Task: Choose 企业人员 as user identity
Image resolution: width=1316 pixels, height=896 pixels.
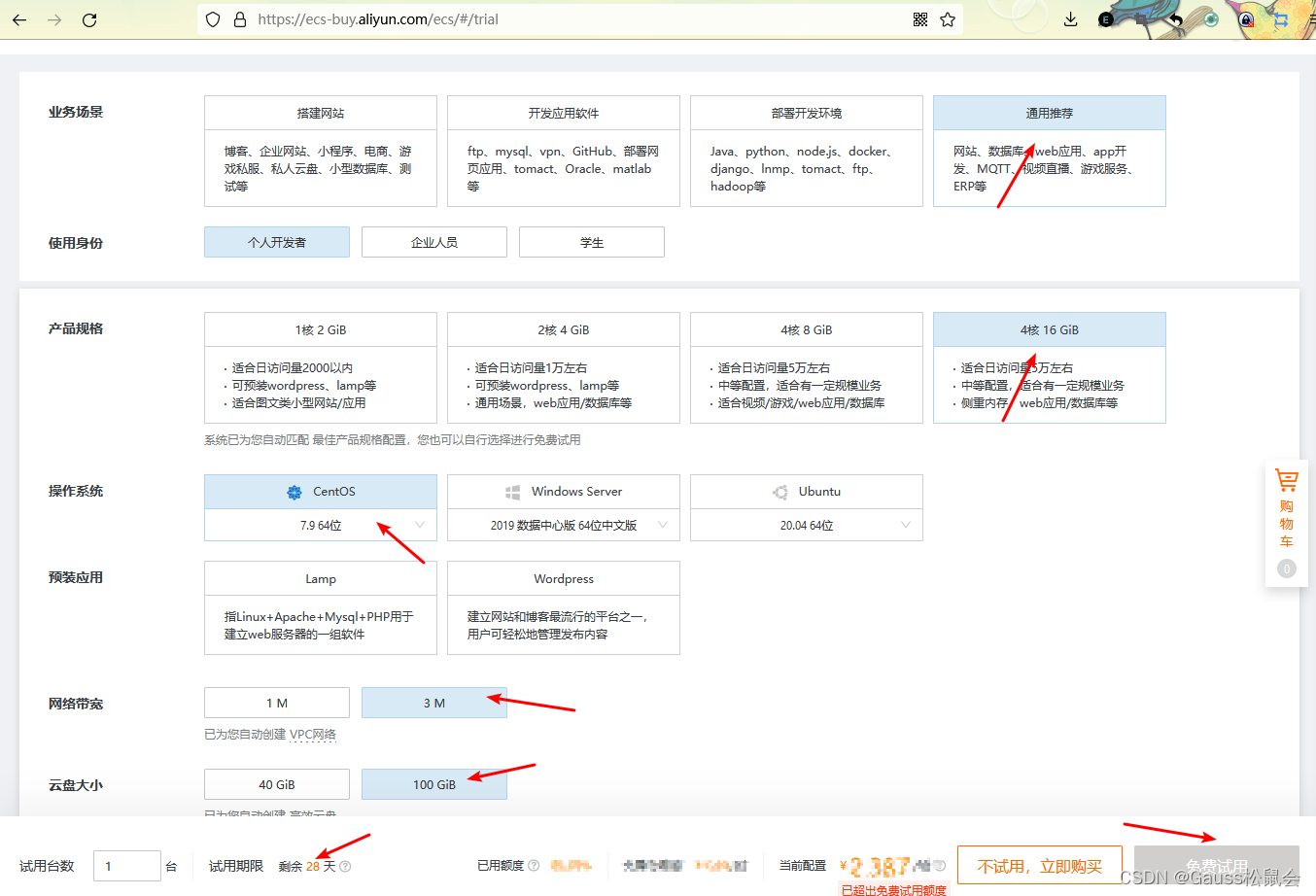Action: coord(434,242)
